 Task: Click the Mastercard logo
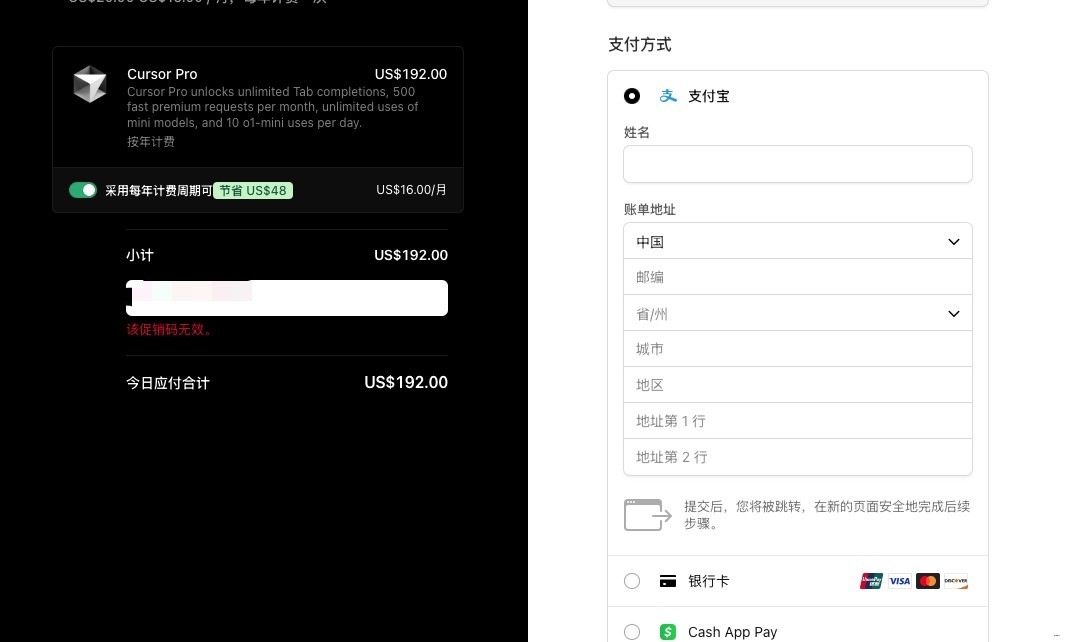[927, 581]
